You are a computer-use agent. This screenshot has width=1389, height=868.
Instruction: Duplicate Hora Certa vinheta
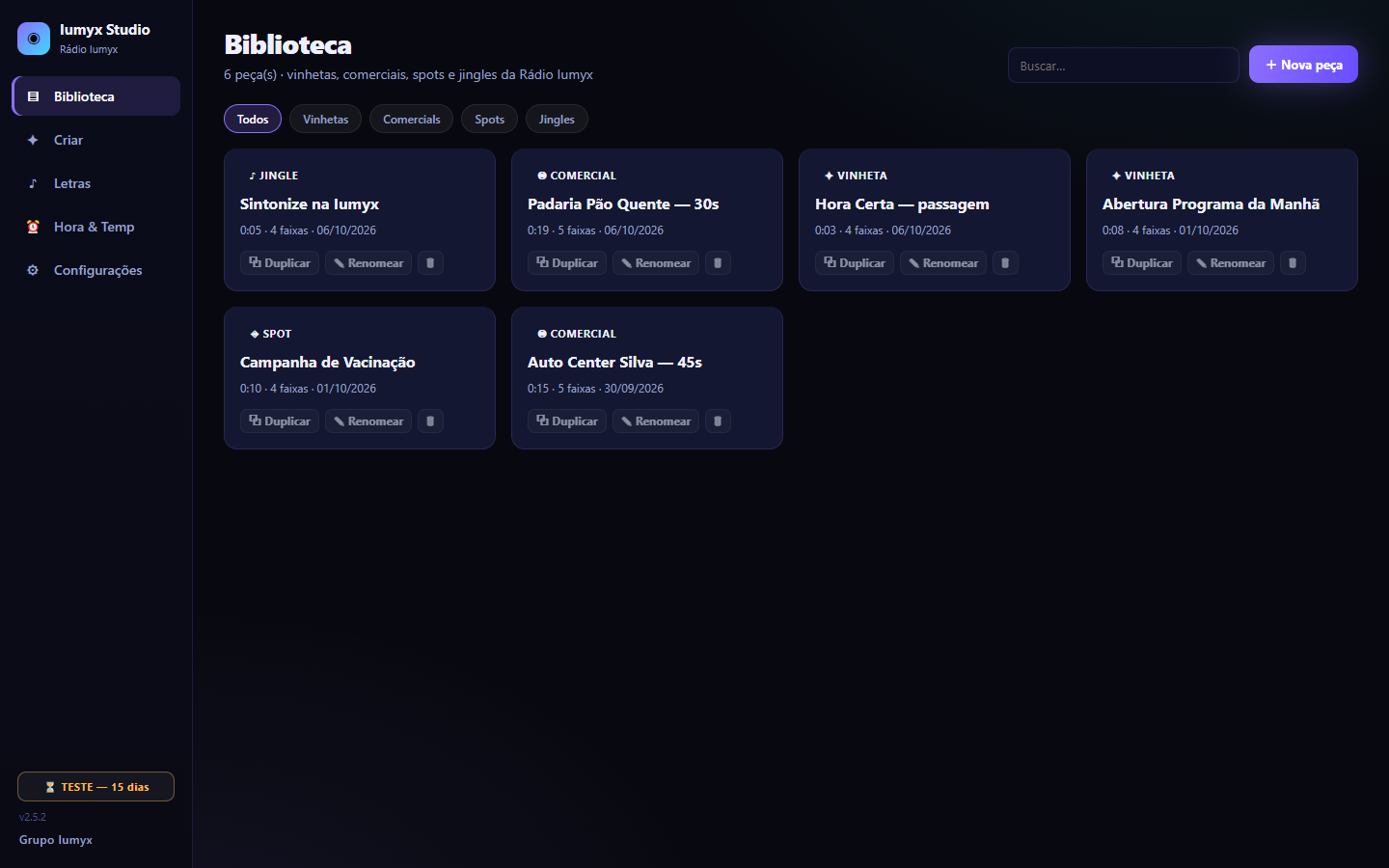[x=855, y=263]
